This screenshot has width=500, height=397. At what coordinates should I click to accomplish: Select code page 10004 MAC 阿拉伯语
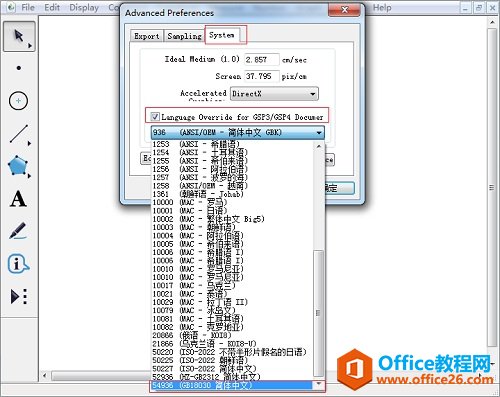[232, 236]
